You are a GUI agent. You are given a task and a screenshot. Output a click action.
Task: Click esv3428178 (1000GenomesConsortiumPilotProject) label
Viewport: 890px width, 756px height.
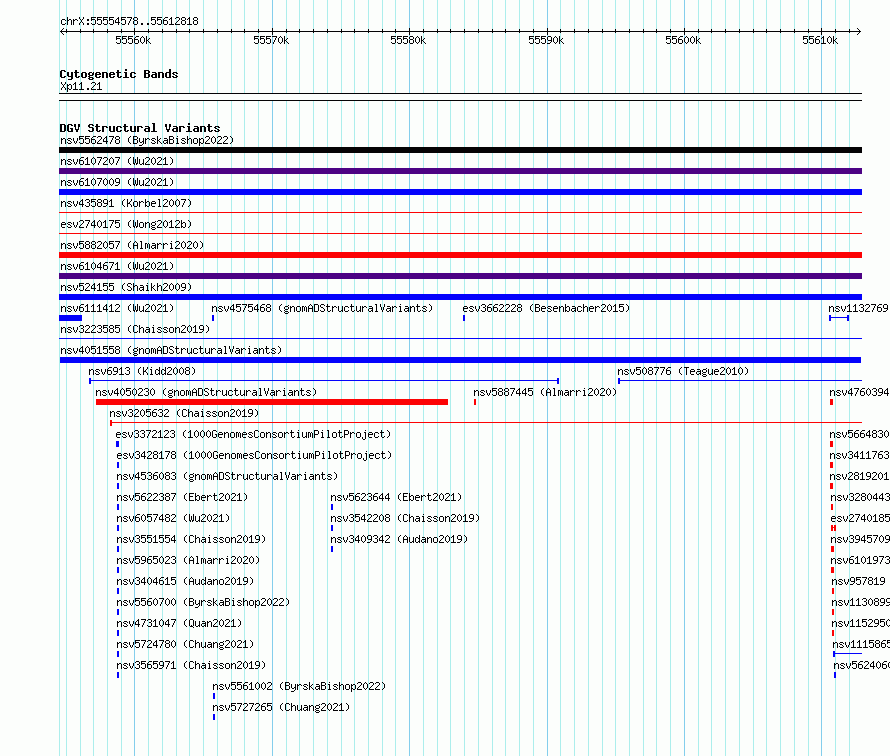(x=254, y=455)
